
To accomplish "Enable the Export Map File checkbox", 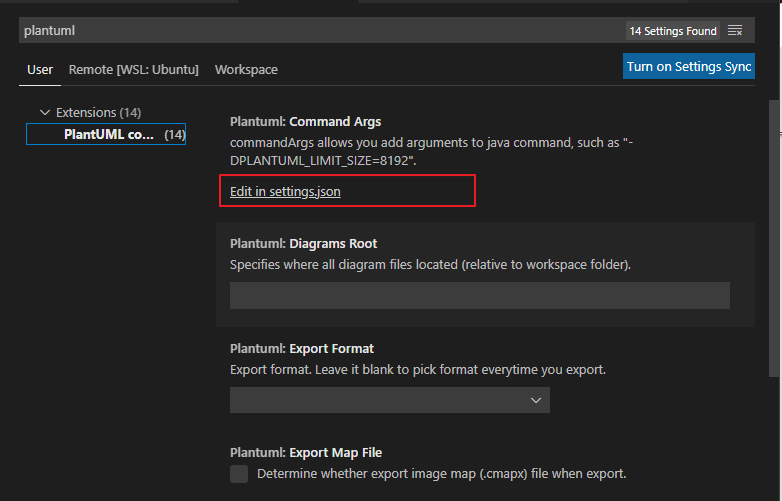I will click(239, 474).
